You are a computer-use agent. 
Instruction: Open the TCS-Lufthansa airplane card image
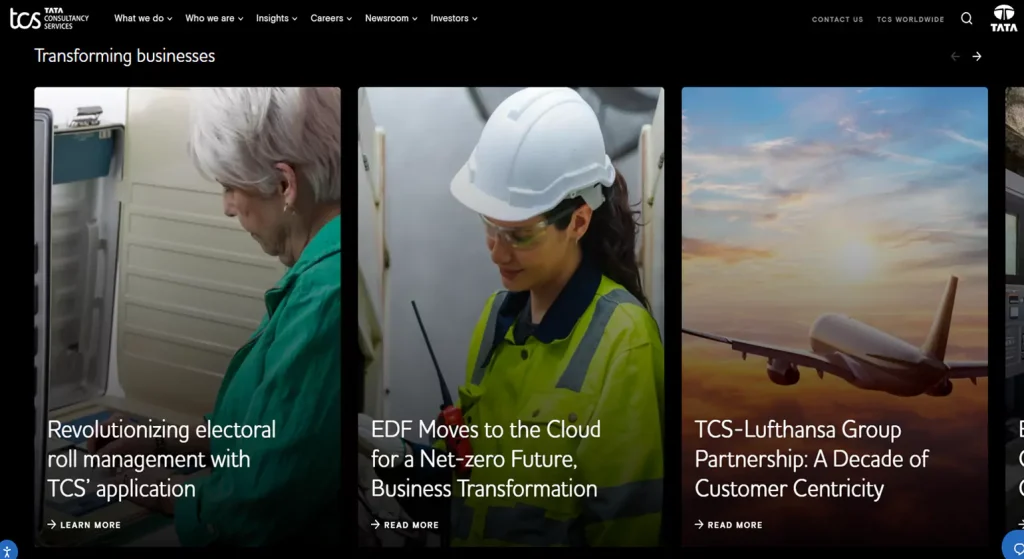(834, 250)
